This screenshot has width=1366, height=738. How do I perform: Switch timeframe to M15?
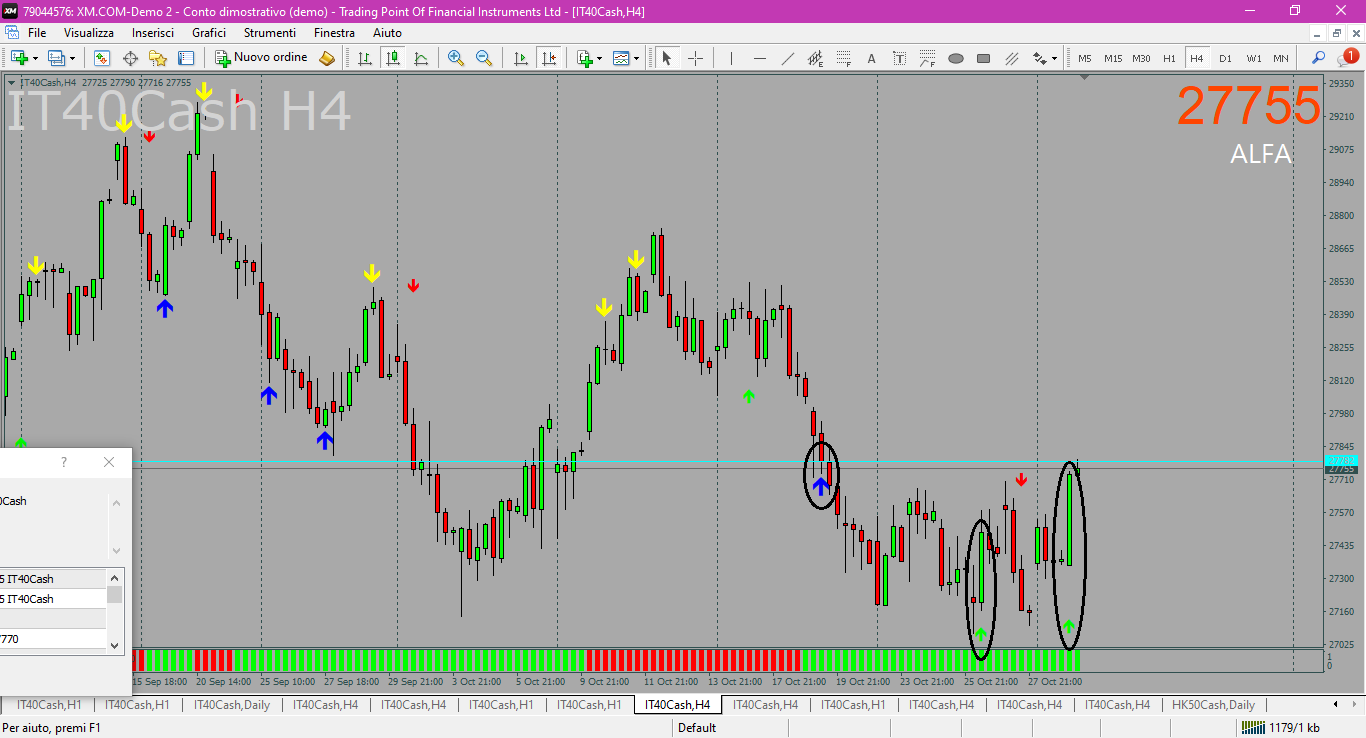coord(1113,58)
